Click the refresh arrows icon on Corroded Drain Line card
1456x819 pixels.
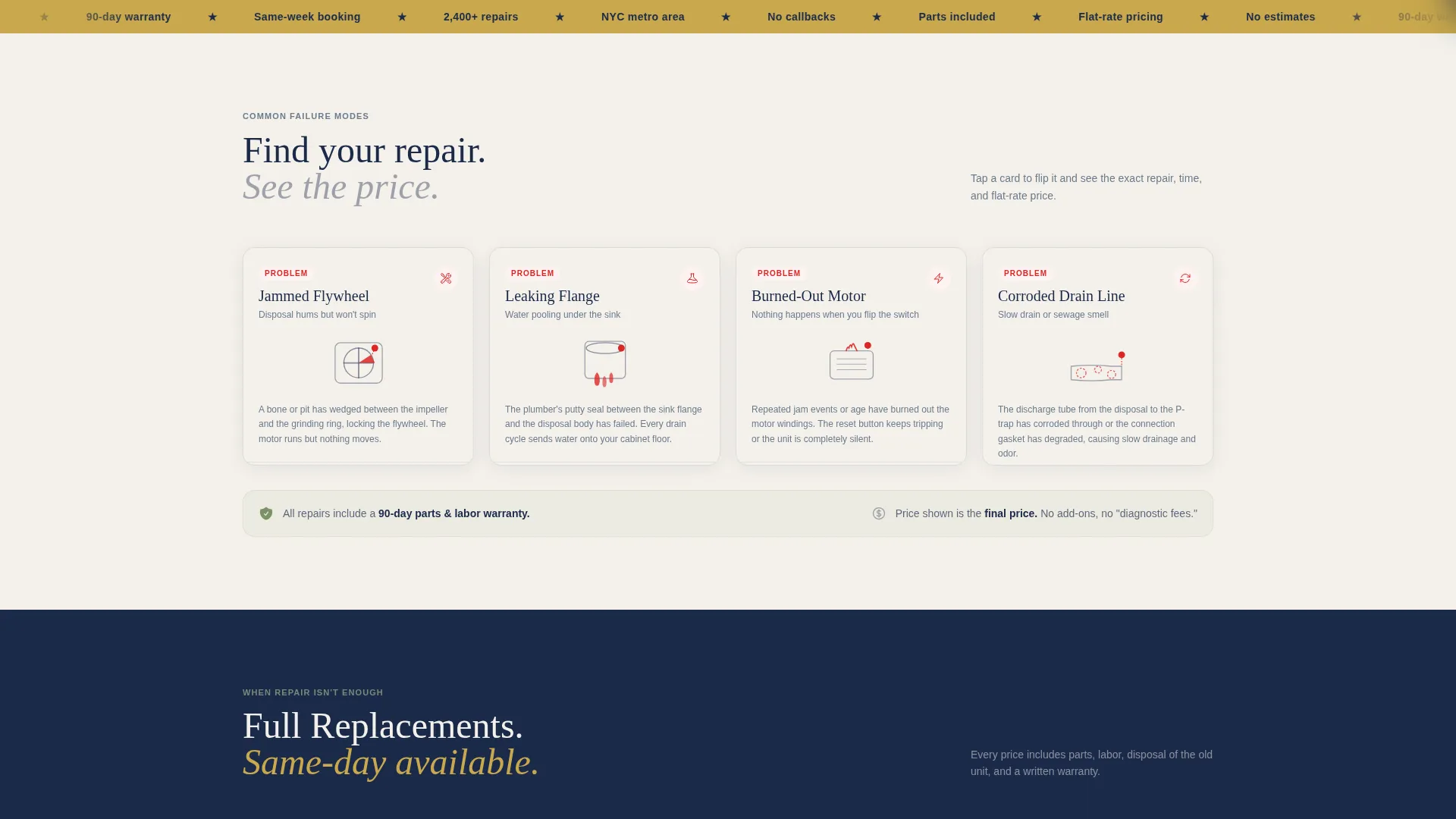[x=1185, y=278]
